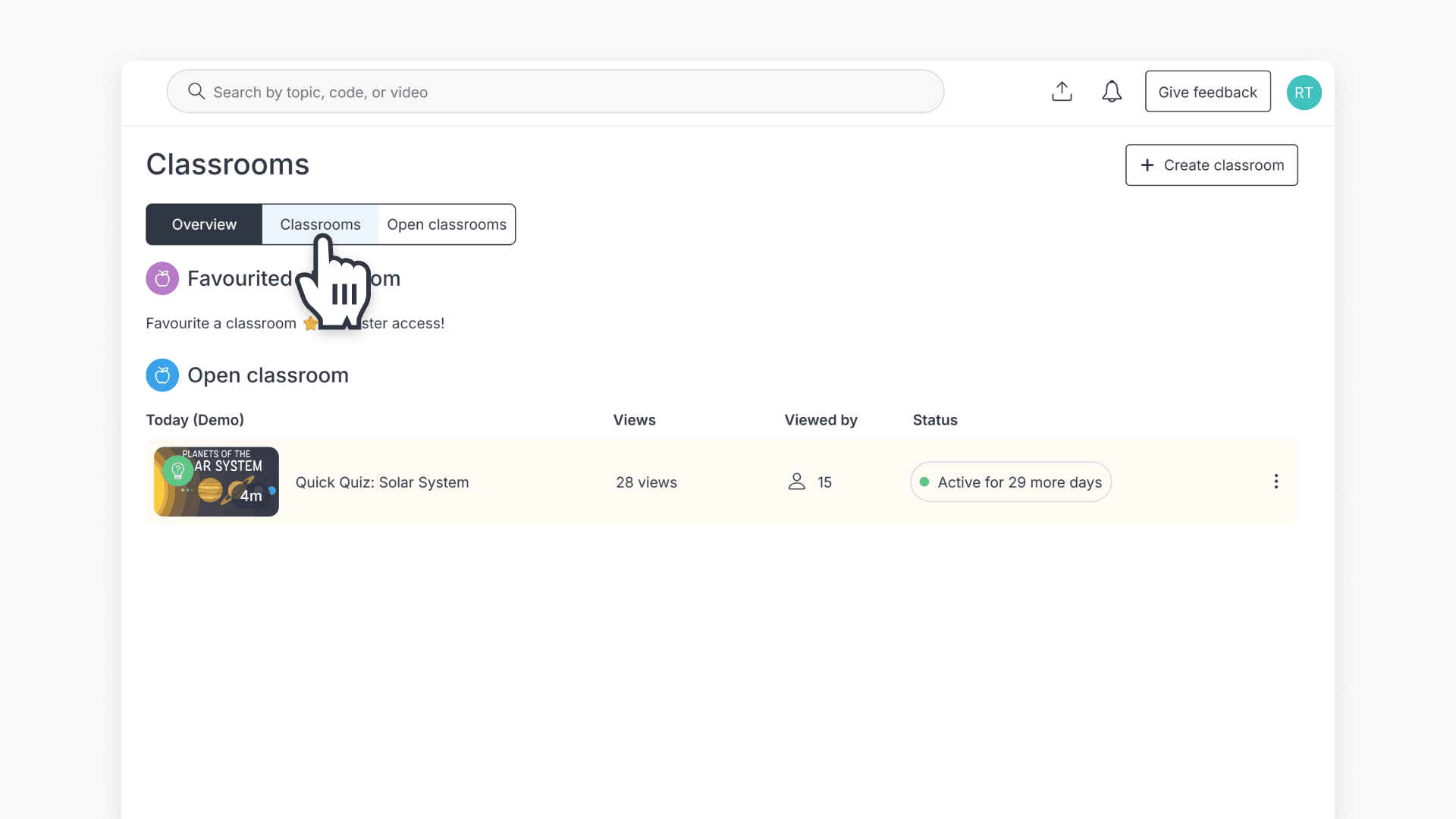1456x819 pixels.
Task: Open notifications bell icon
Action: coord(1112,92)
